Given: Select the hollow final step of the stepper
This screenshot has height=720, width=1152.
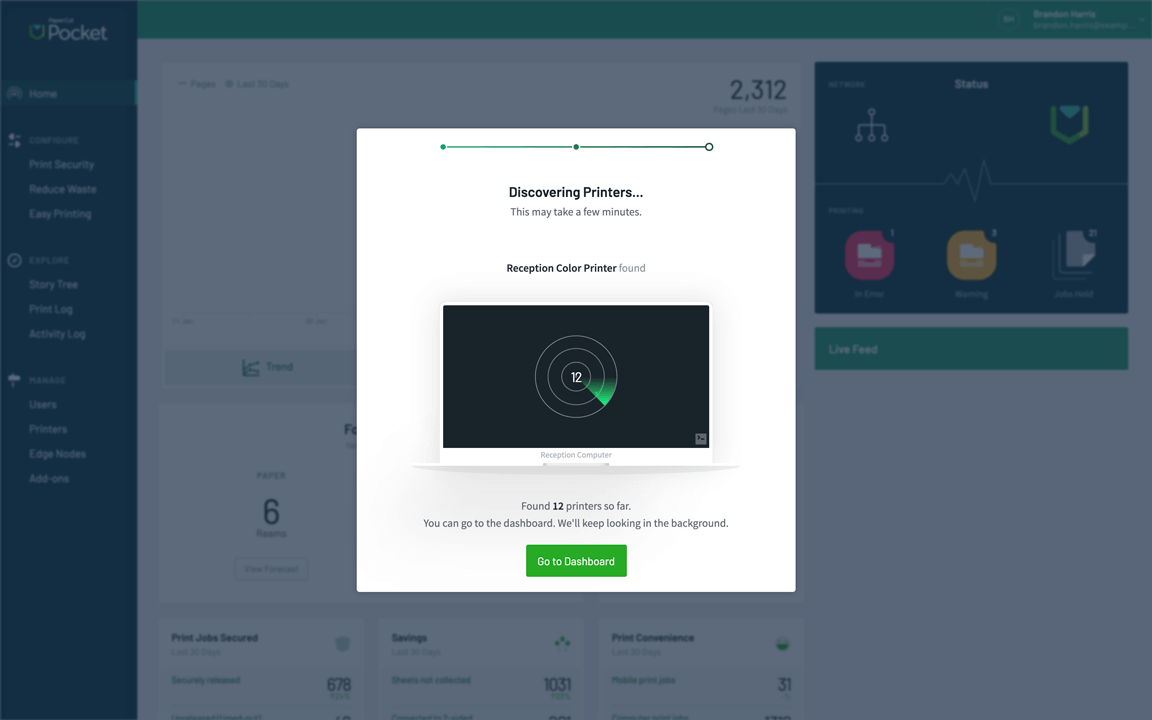Looking at the screenshot, I should (x=709, y=147).
